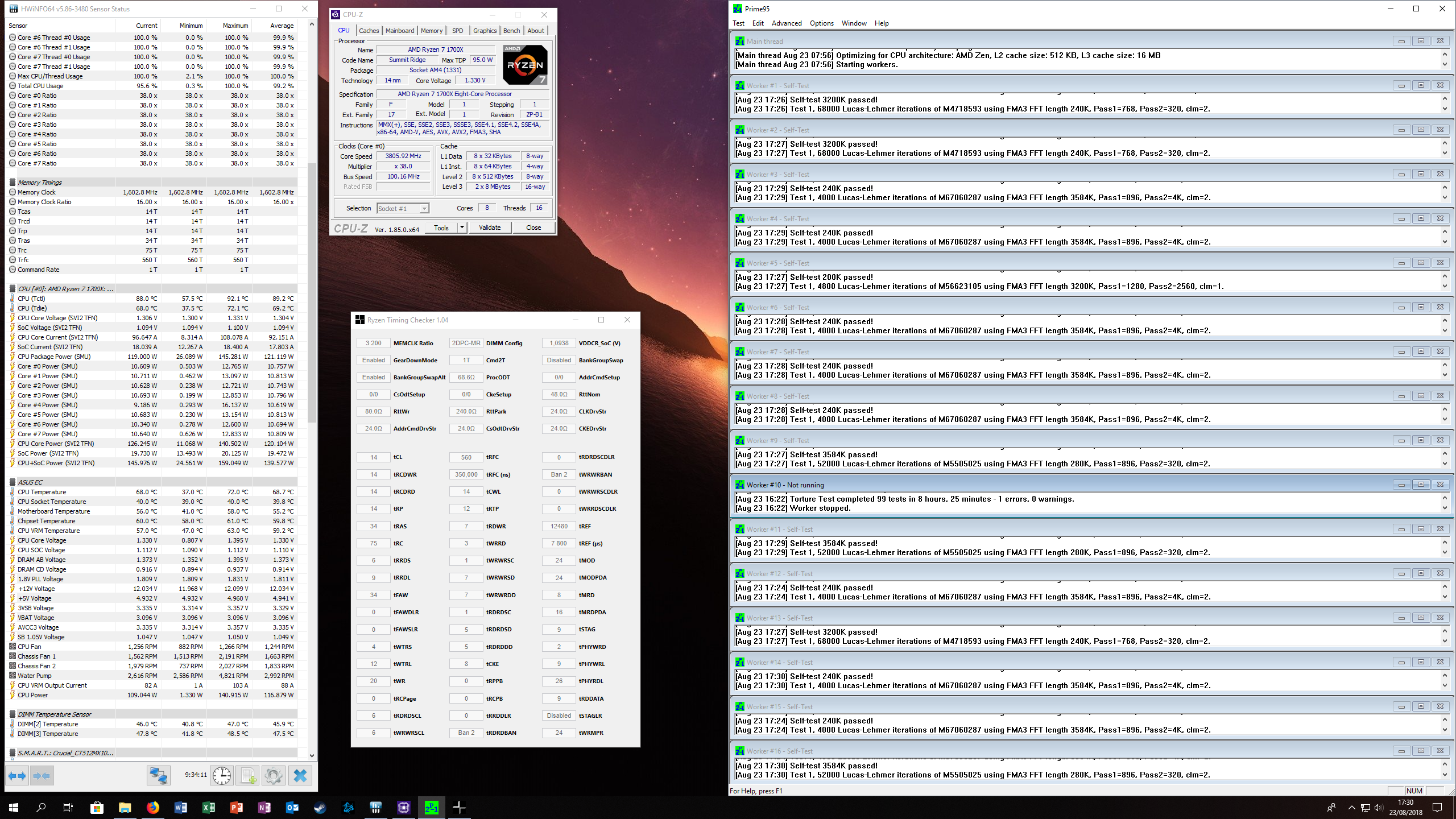This screenshot has height=819, width=1456.
Task: Switch to CPU-Z SPD tab
Action: pyautogui.click(x=458, y=31)
